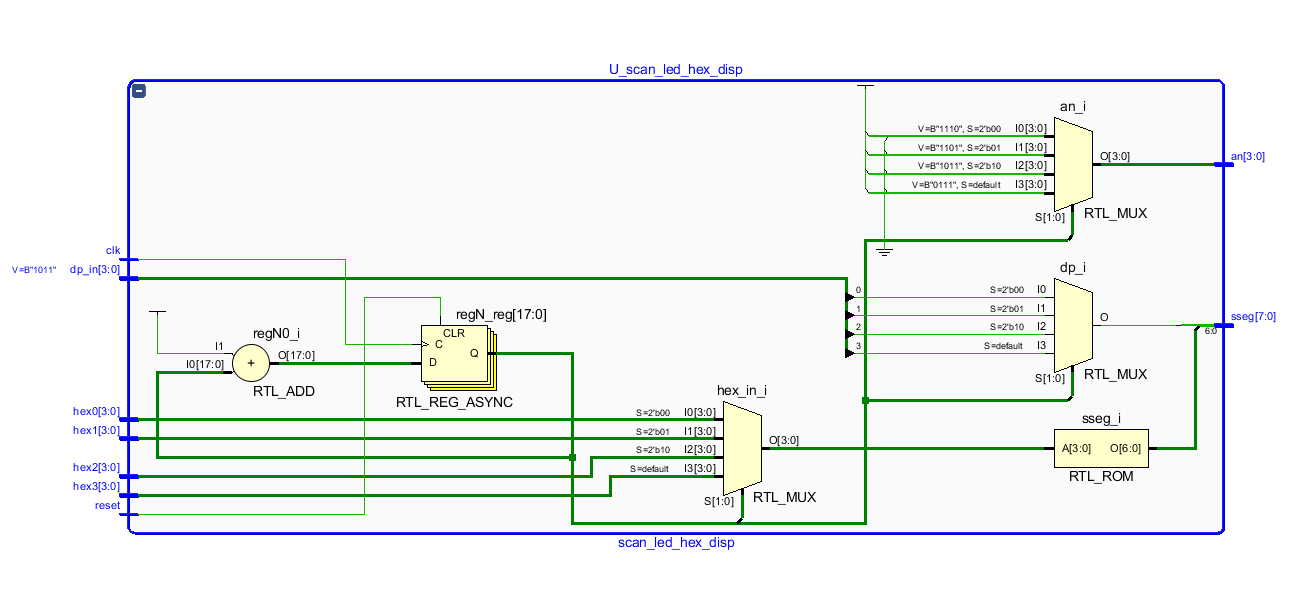The image size is (1294, 602).
Task: Select the U_scan_led_hex_disp instance title
Action: (x=676, y=70)
